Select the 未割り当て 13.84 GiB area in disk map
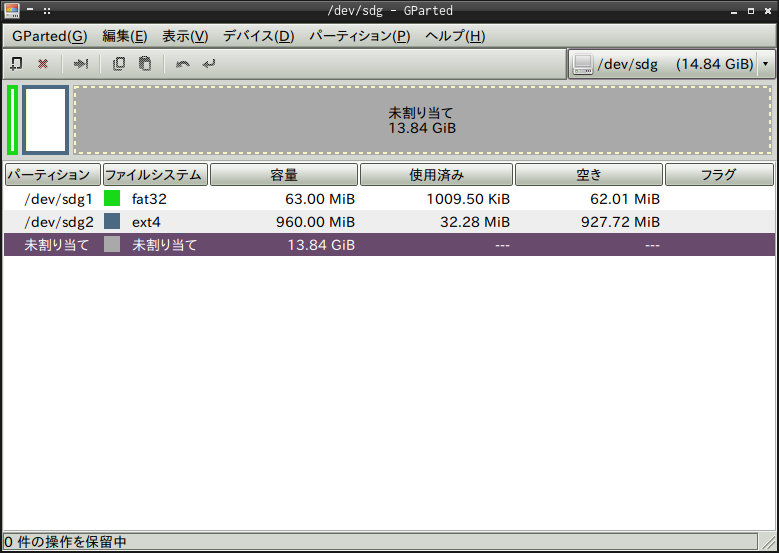 [423, 120]
